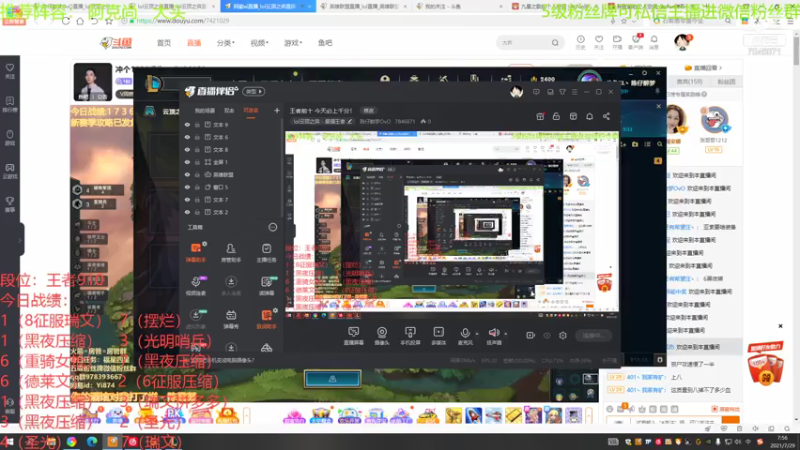Expand the speaker options arrow
The height and width of the screenshot is (450, 800).
[x=506, y=334]
